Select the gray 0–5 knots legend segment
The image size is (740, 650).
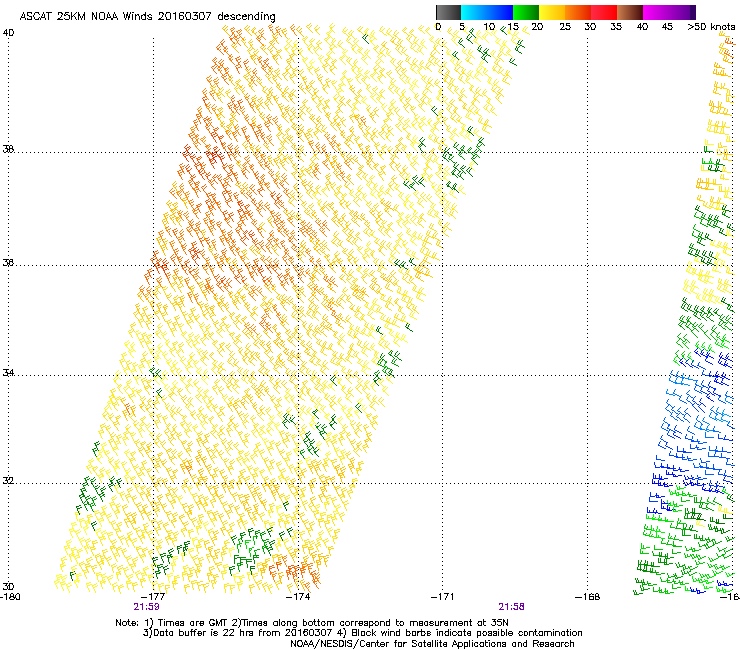448,12
